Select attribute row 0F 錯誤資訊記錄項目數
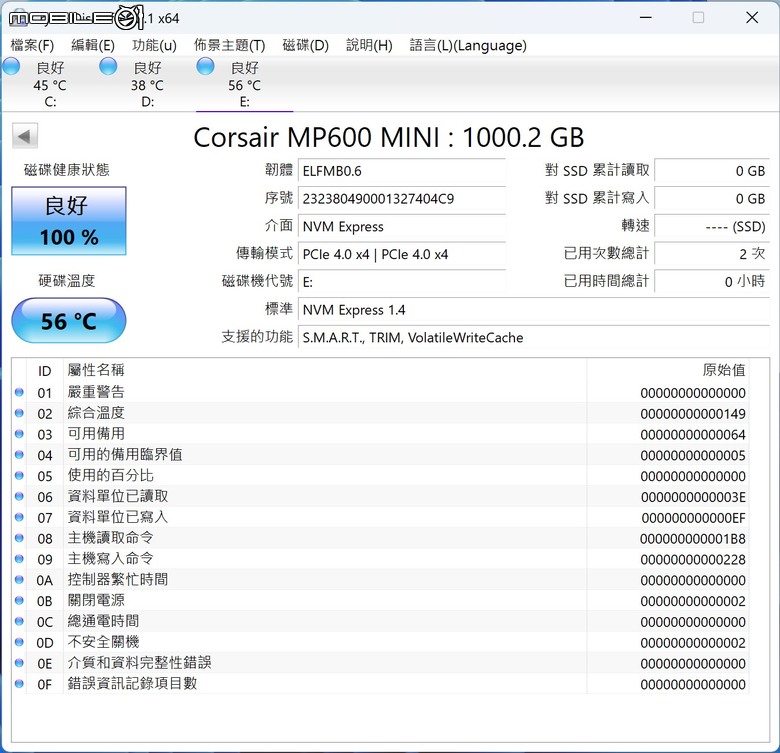This screenshot has height=753, width=780. point(381,684)
